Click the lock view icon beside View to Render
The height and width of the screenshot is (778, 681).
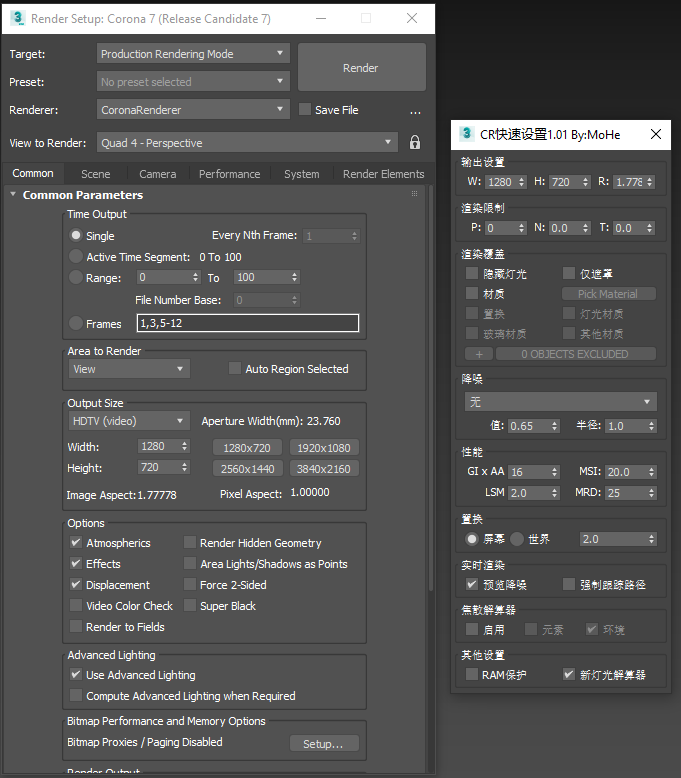415,143
